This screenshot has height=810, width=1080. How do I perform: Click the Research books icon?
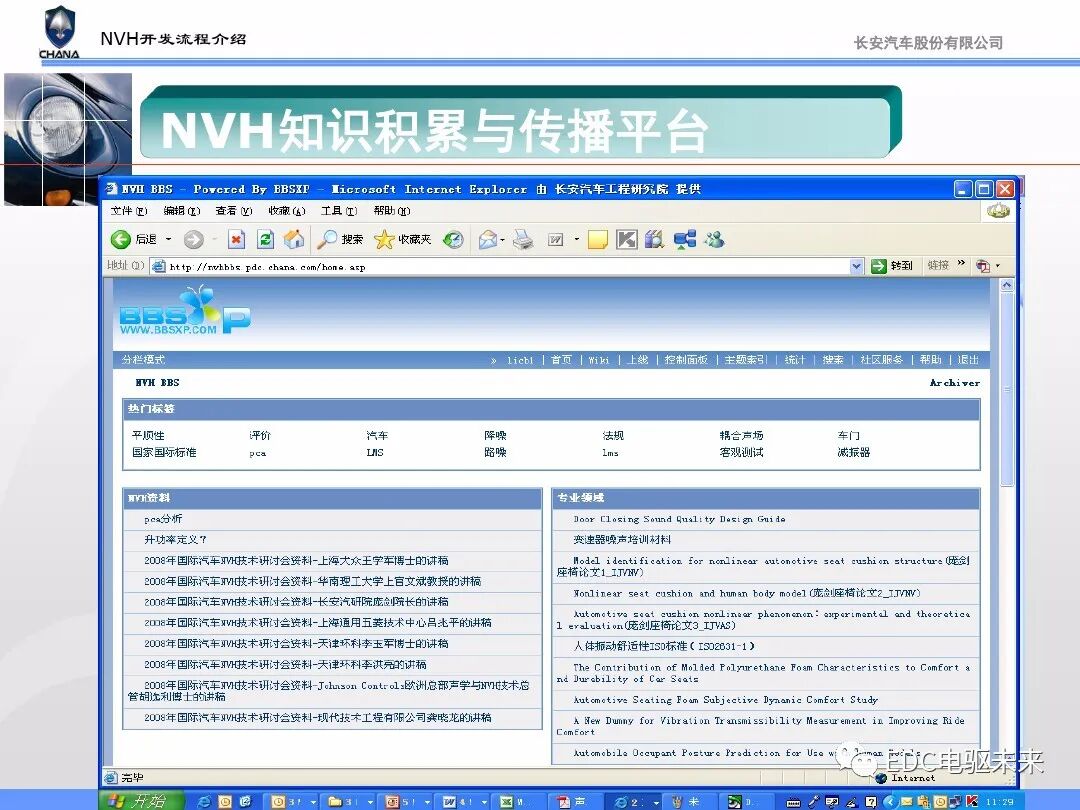coord(654,240)
